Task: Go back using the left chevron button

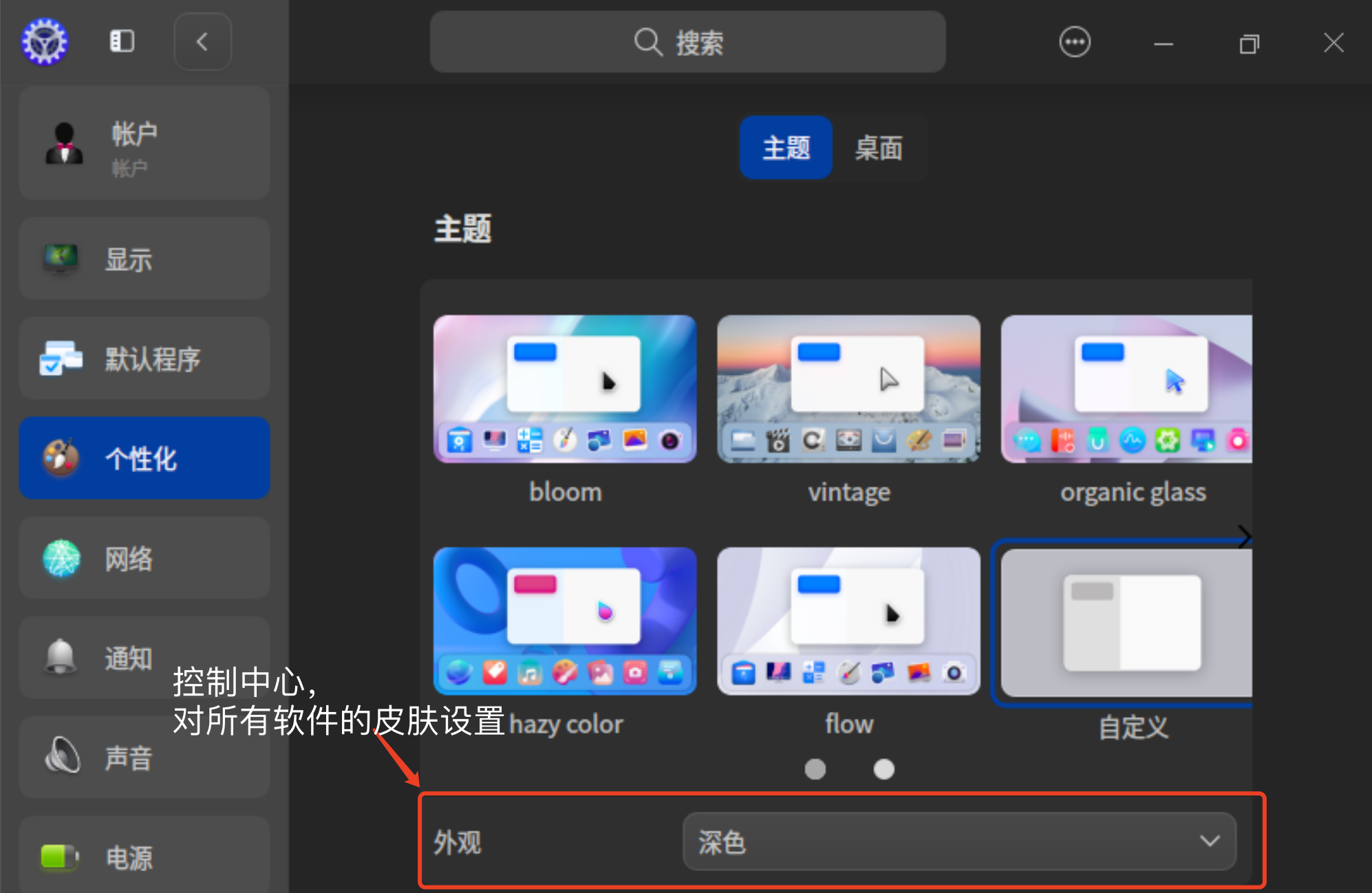Action: (x=202, y=42)
